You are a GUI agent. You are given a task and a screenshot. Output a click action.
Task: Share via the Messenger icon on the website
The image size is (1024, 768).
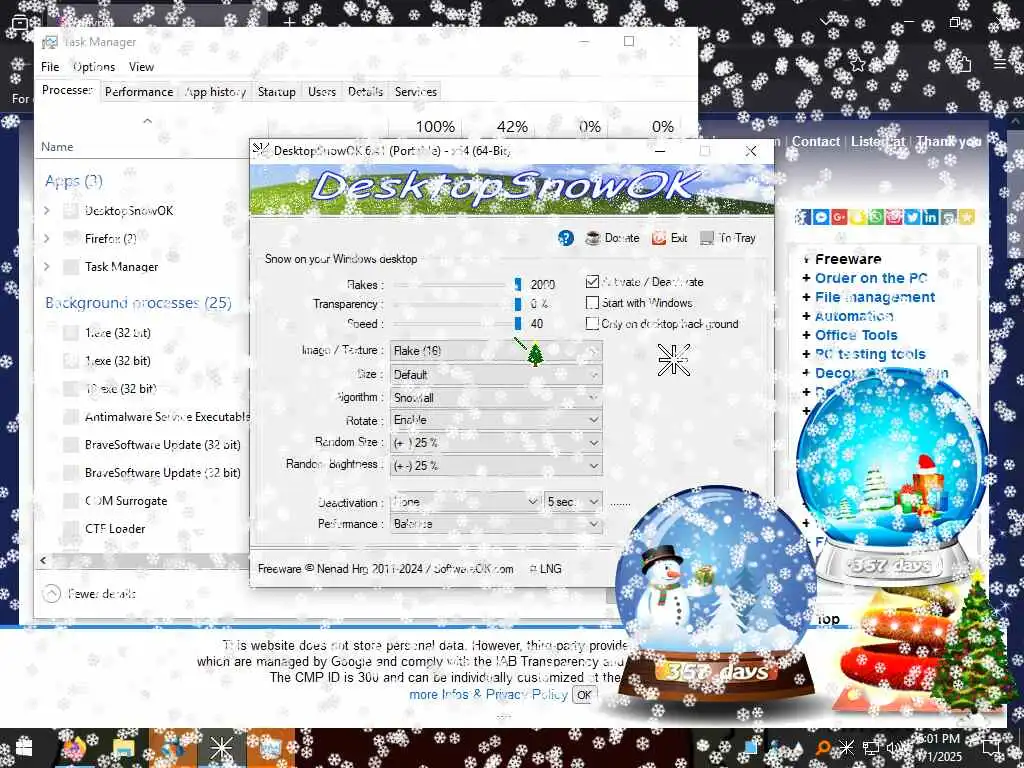821,217
